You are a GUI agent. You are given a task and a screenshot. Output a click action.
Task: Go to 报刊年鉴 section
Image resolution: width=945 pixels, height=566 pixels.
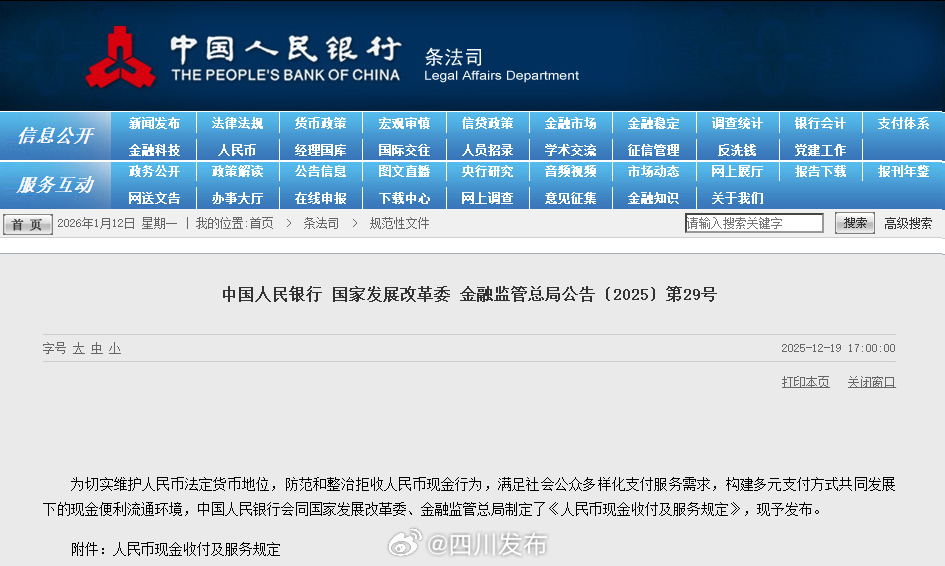pyautogui.click(x=903, y=172)
